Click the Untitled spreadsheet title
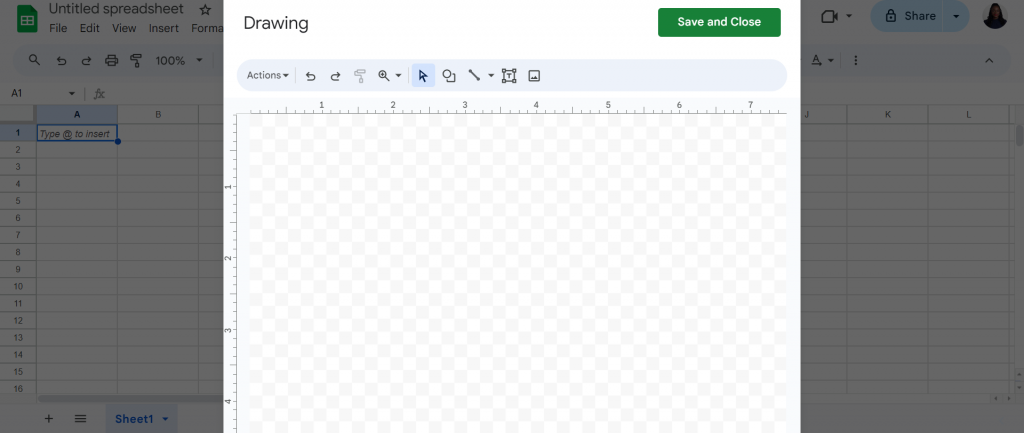 click(x=116, y=9)
